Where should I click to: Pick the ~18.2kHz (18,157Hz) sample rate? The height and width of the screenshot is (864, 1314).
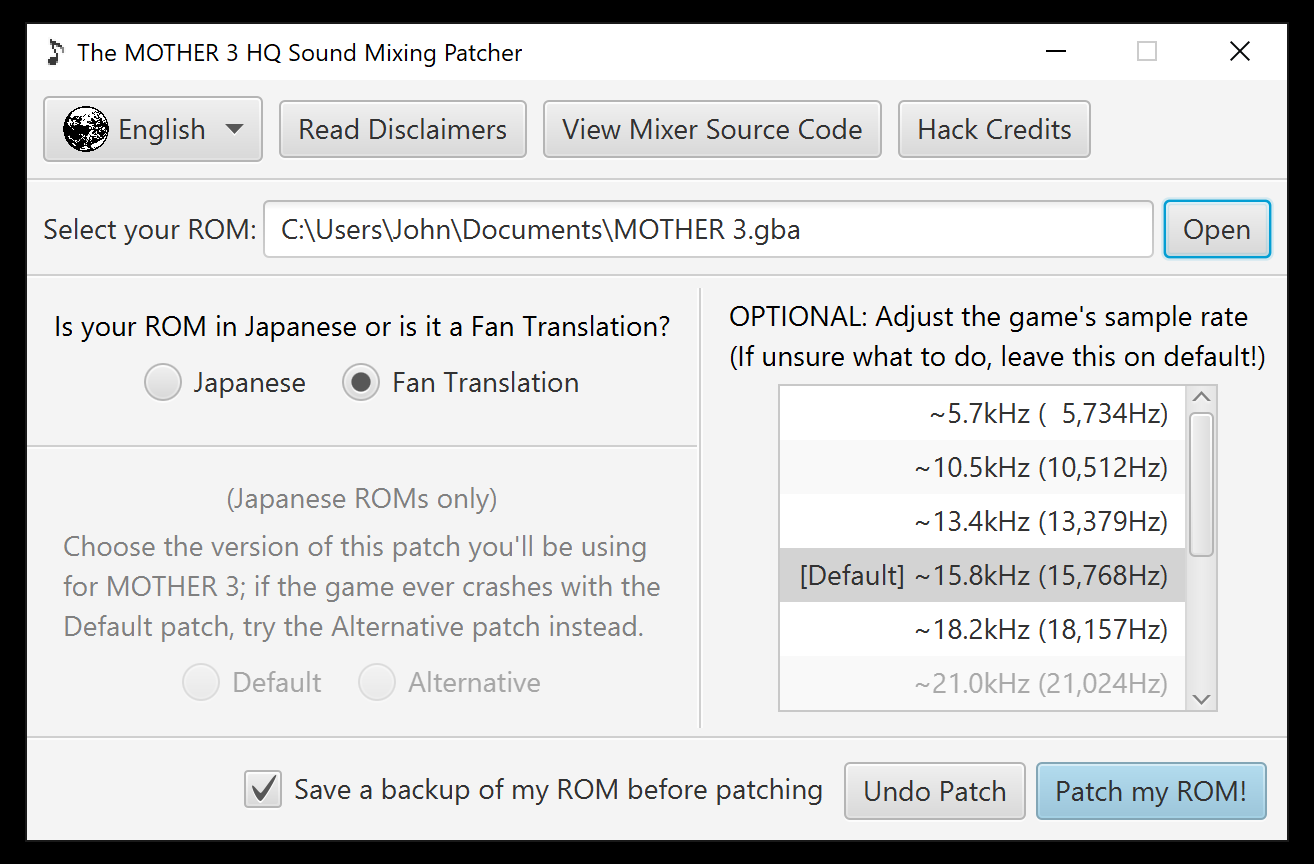pos(982,629)
